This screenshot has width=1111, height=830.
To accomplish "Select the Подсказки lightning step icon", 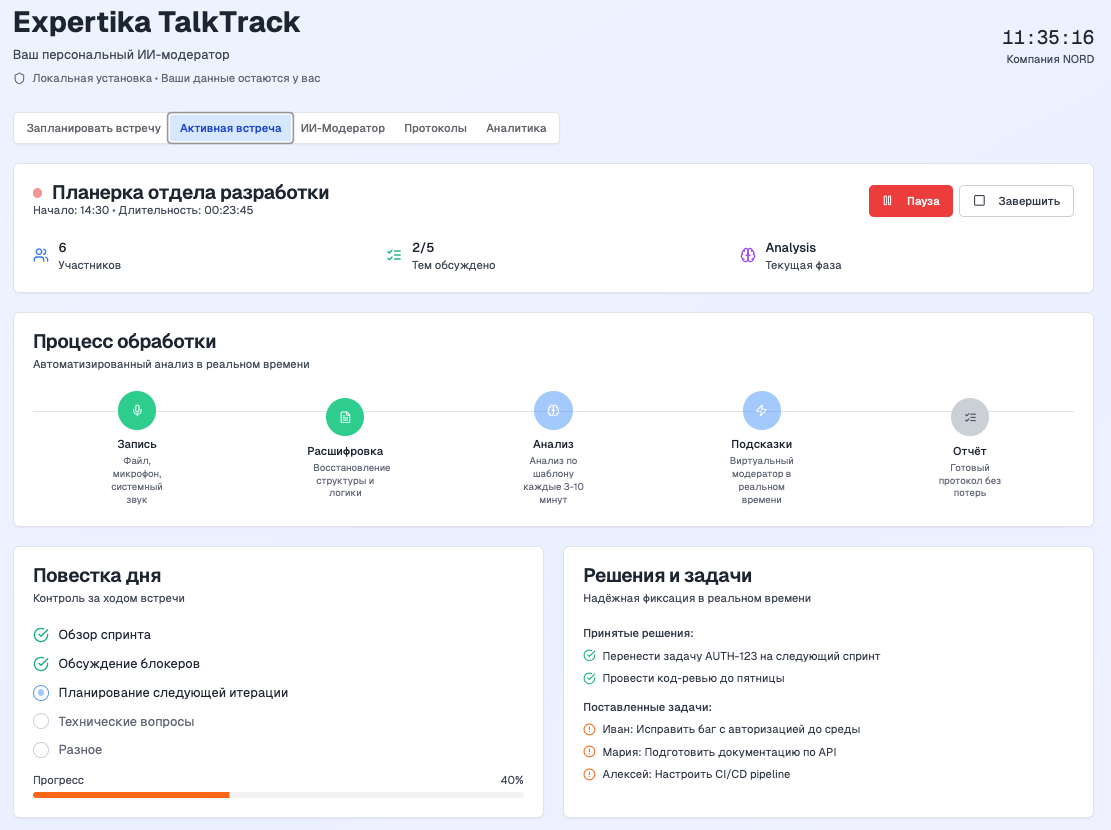I will click(762, 410).
